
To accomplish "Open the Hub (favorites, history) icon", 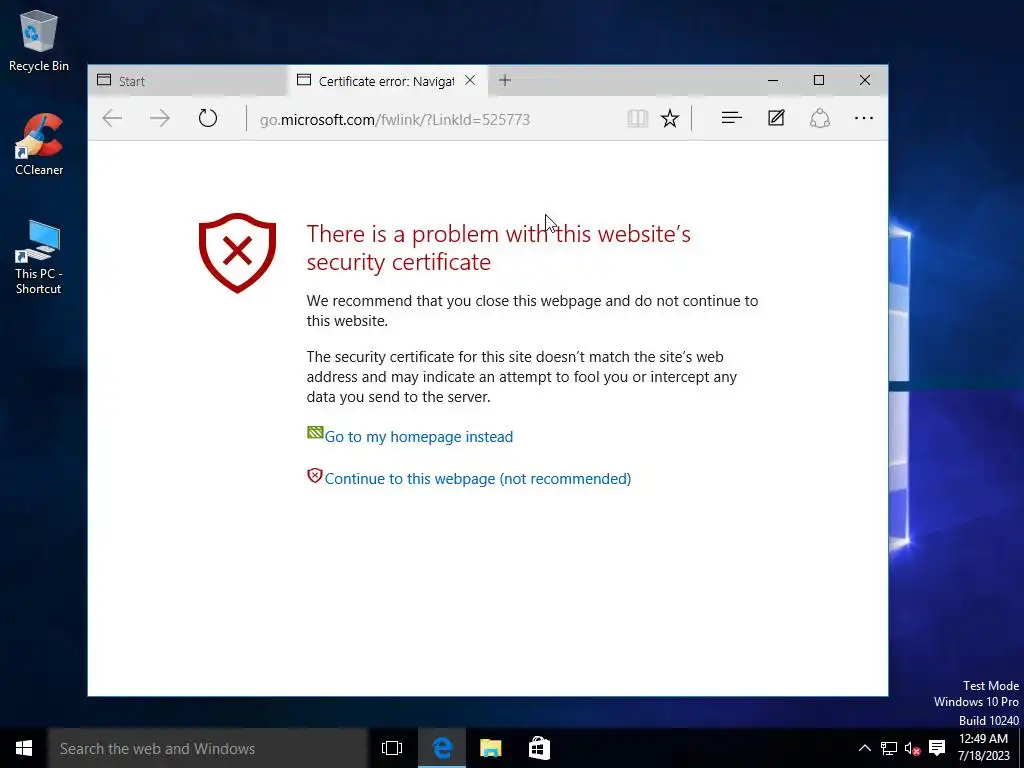I will pyautogui.click(x=731, y=118).
